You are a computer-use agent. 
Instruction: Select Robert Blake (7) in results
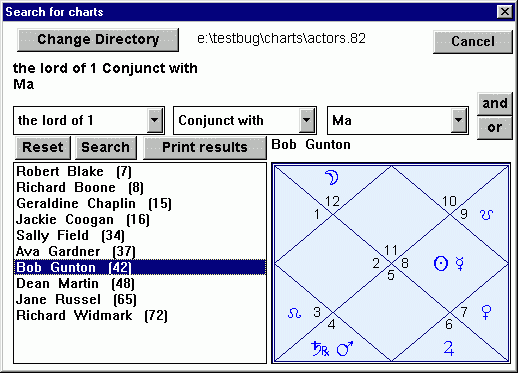coord(140,171)
